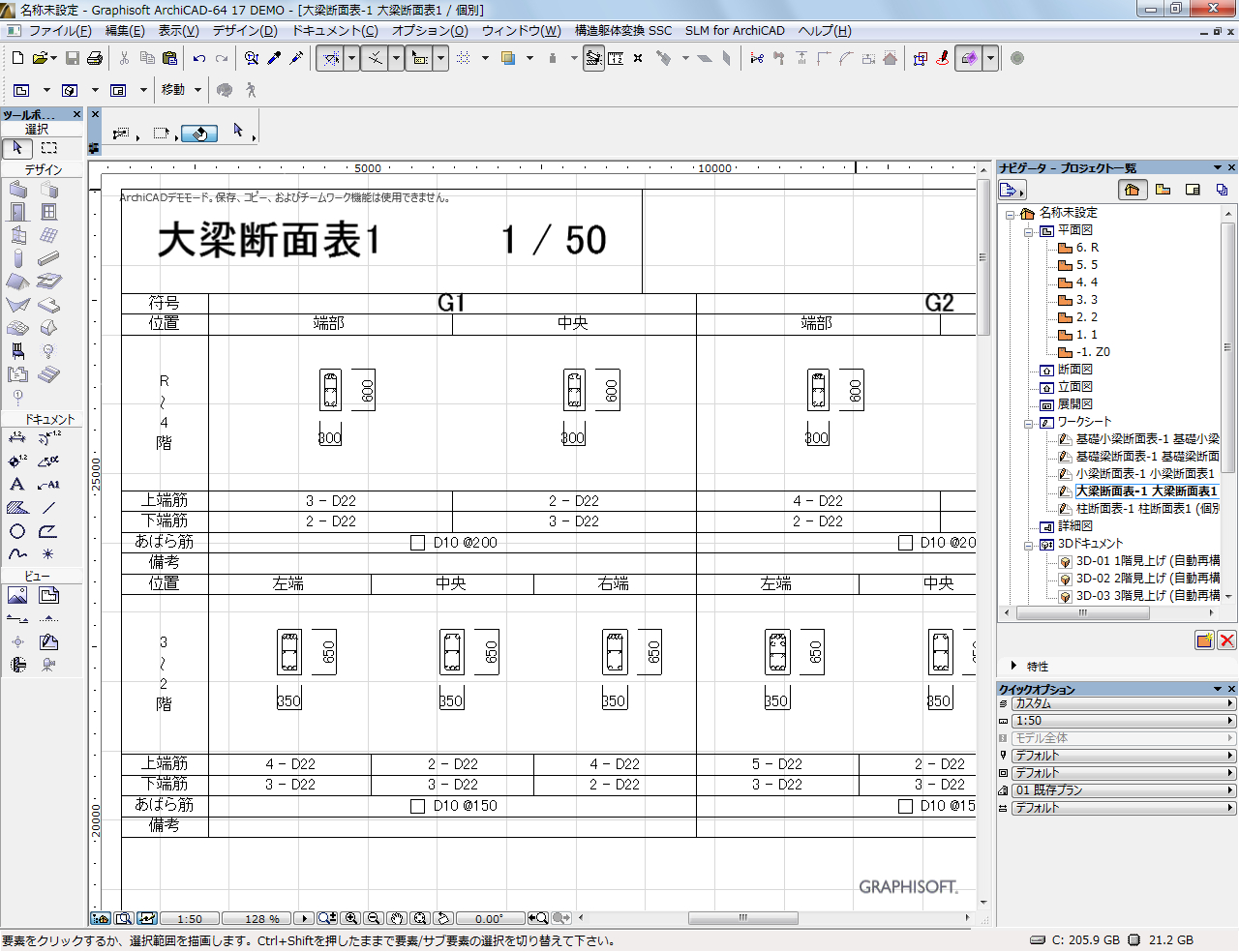
Task: Expand the 特性 disclosure triangle
Action: pos(1013,666)
